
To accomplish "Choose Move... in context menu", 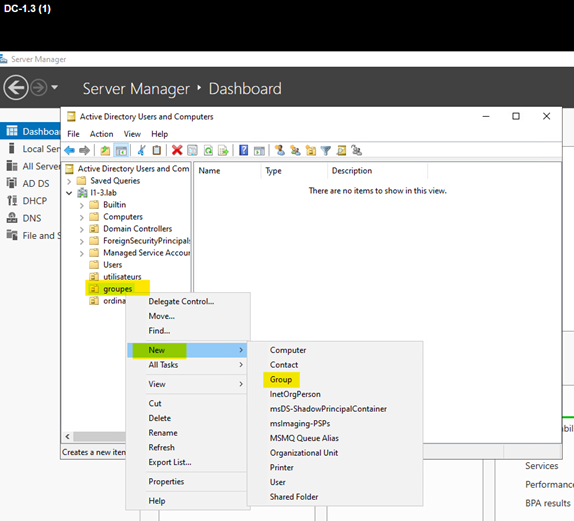I will click(187, 316).
